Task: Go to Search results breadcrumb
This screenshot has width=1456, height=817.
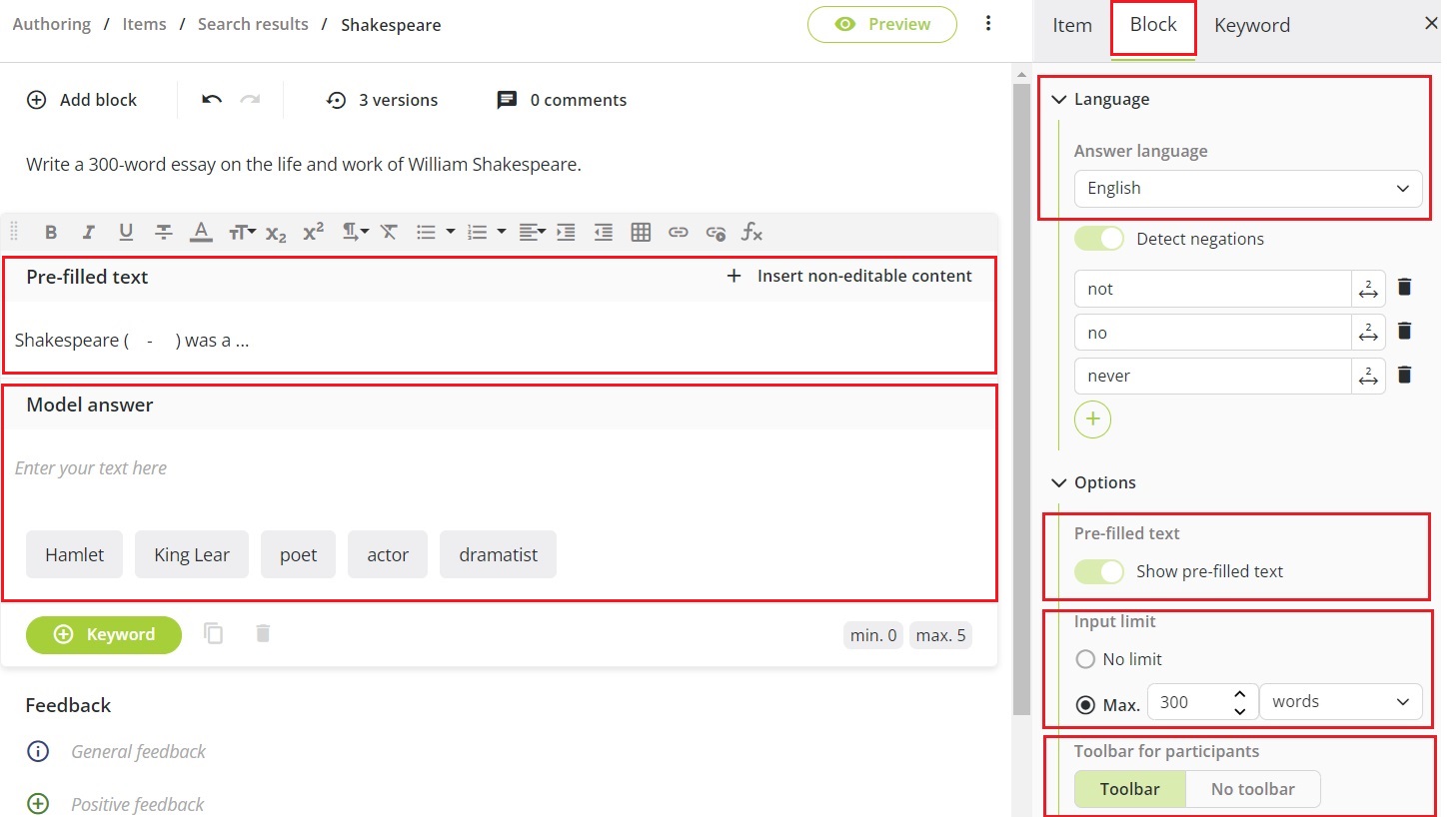Action: tap(253, 24)
